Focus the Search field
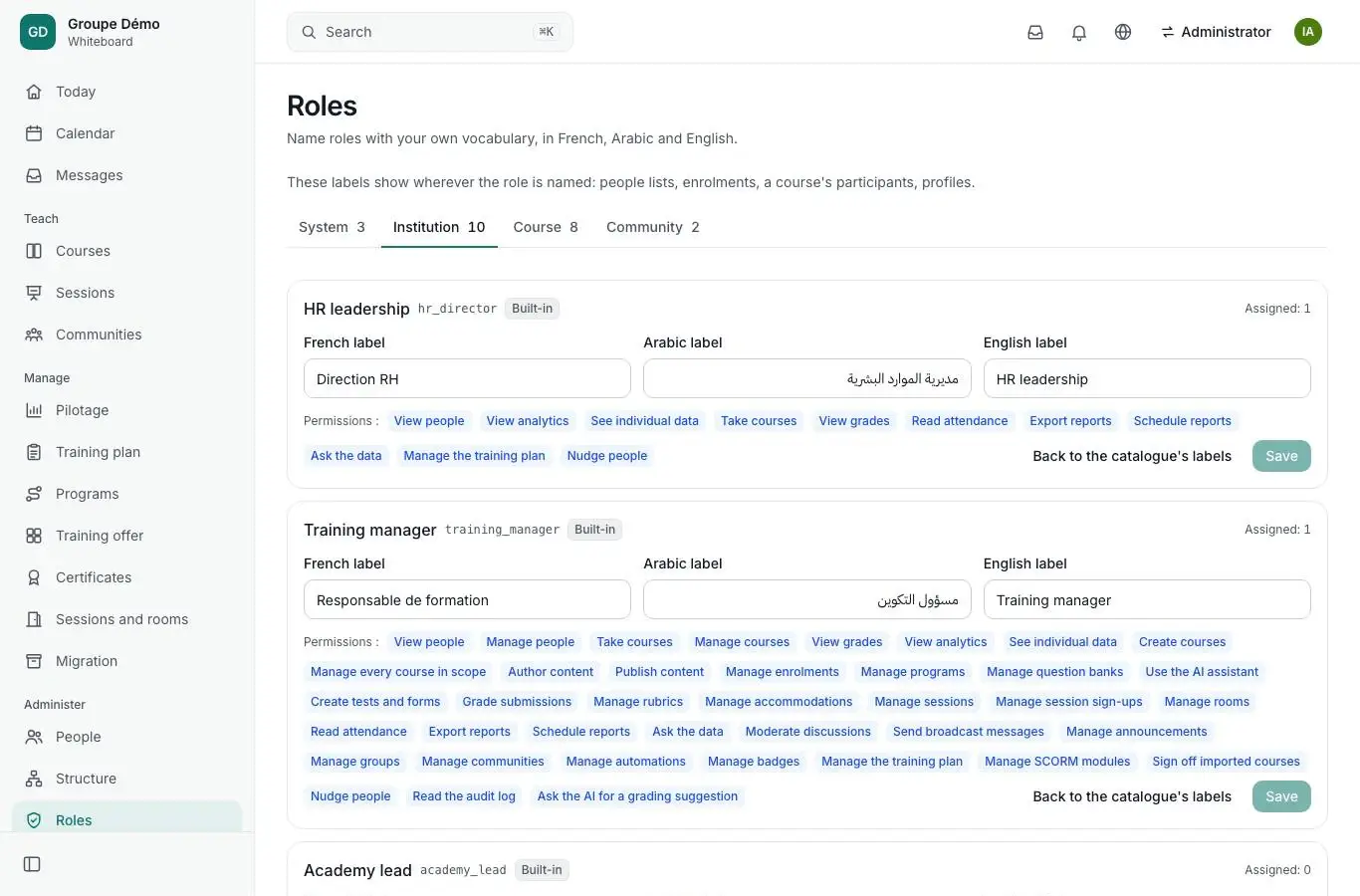The height and width of the screenshot is (896, 1360). click(430, 32)
